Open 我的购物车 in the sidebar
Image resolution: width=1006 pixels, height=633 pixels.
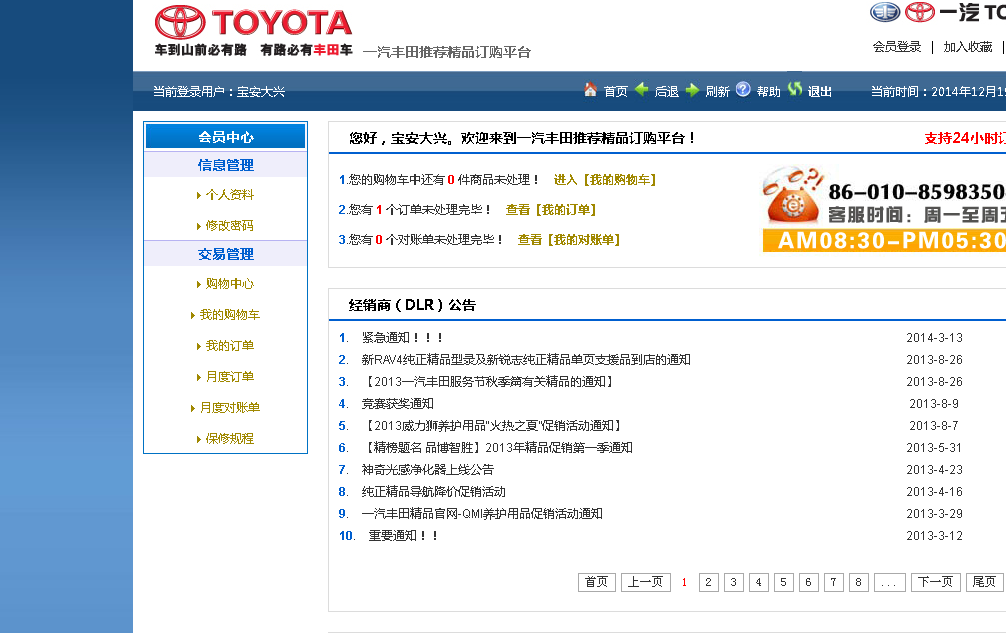[230, 314]
